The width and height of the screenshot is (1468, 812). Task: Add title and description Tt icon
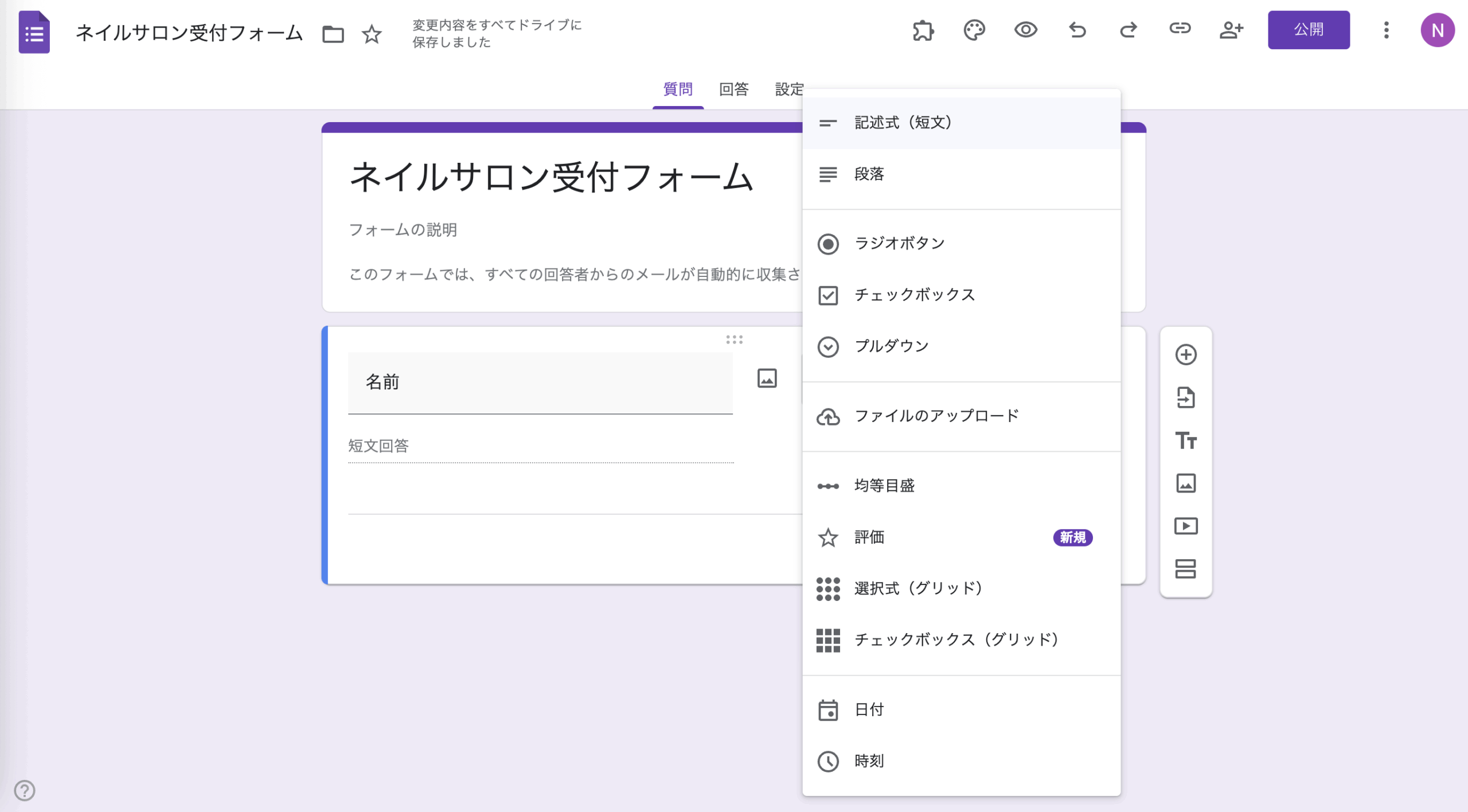pos(1185,440)
